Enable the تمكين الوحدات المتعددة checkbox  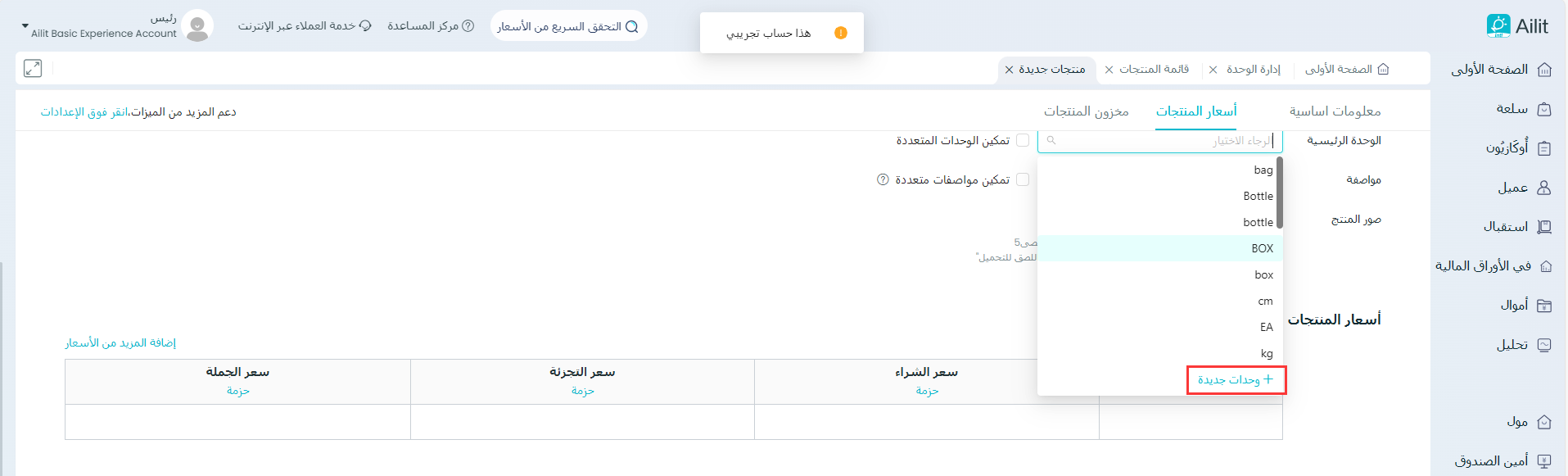[1023, 141]
